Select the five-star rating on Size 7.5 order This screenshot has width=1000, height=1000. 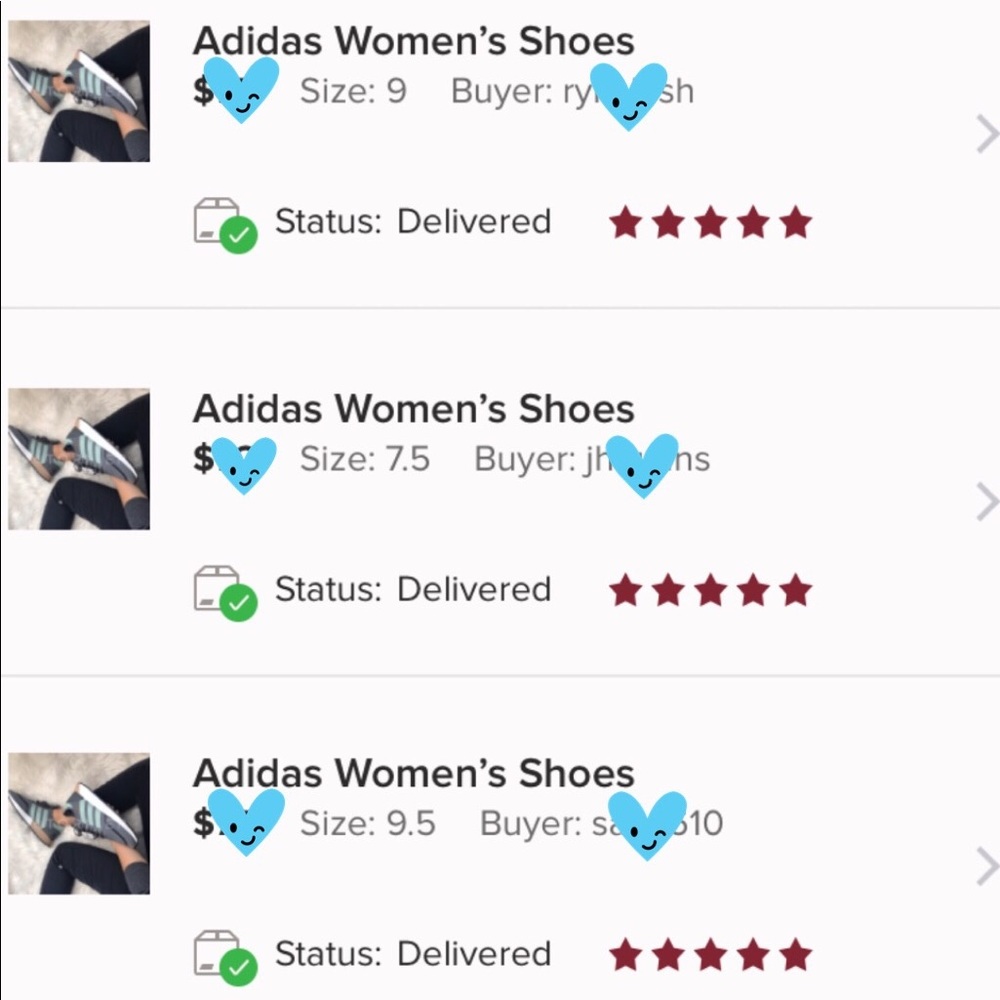pos(710,590)
